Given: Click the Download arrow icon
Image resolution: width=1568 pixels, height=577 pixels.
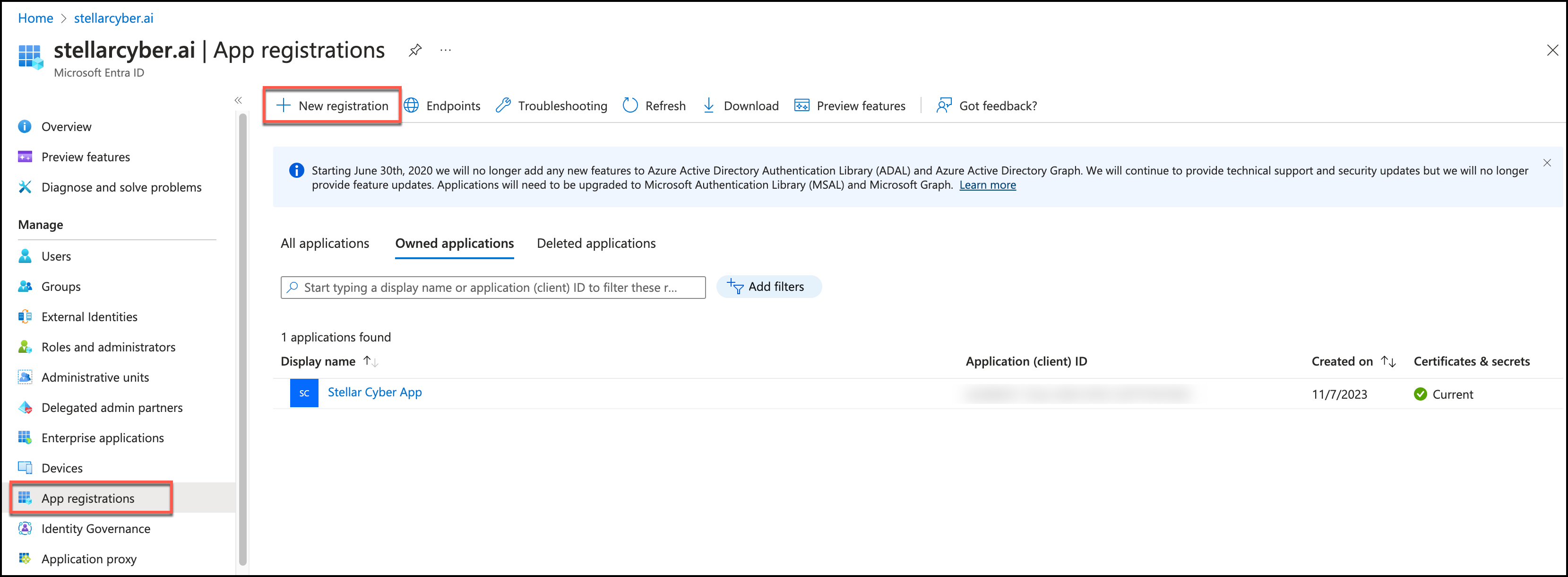Looking at the screenshot, I should (708, 106).
